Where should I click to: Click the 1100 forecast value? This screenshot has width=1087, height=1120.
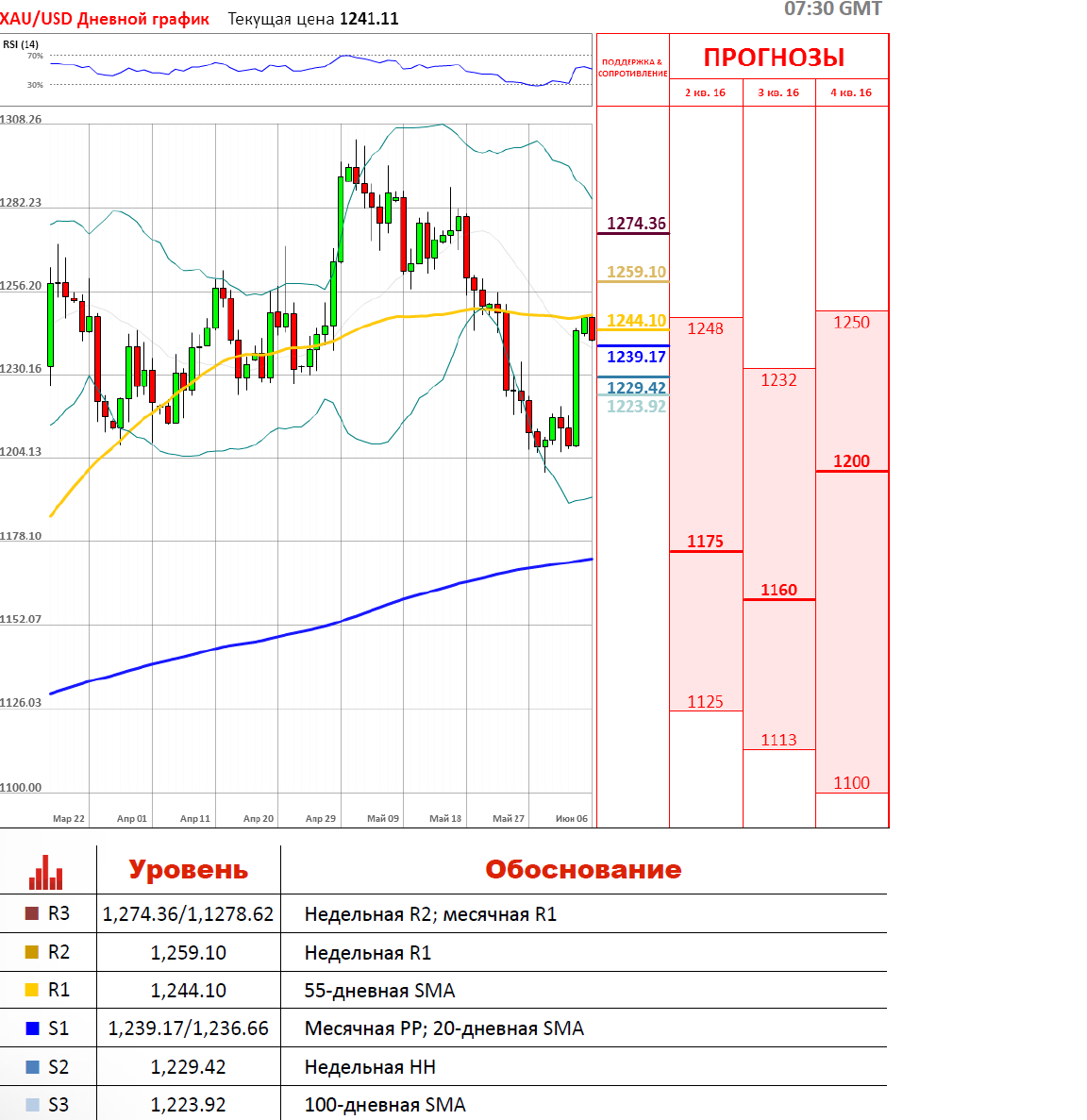(851, 783)
